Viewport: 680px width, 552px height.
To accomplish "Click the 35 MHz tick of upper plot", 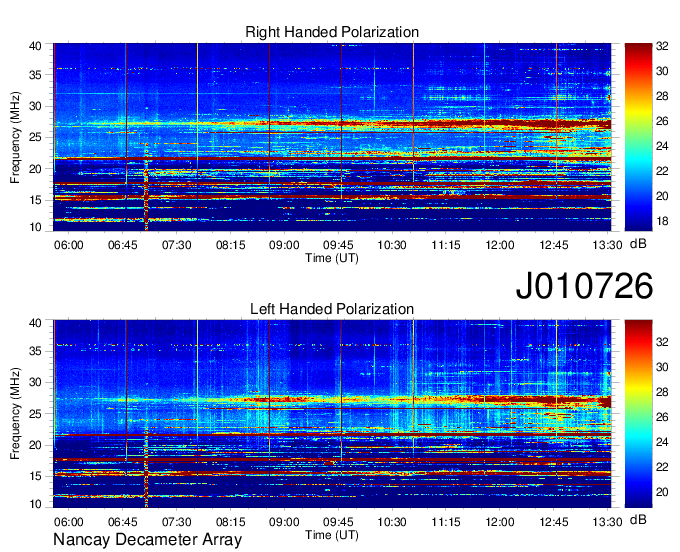I will [x=35, y=75].
